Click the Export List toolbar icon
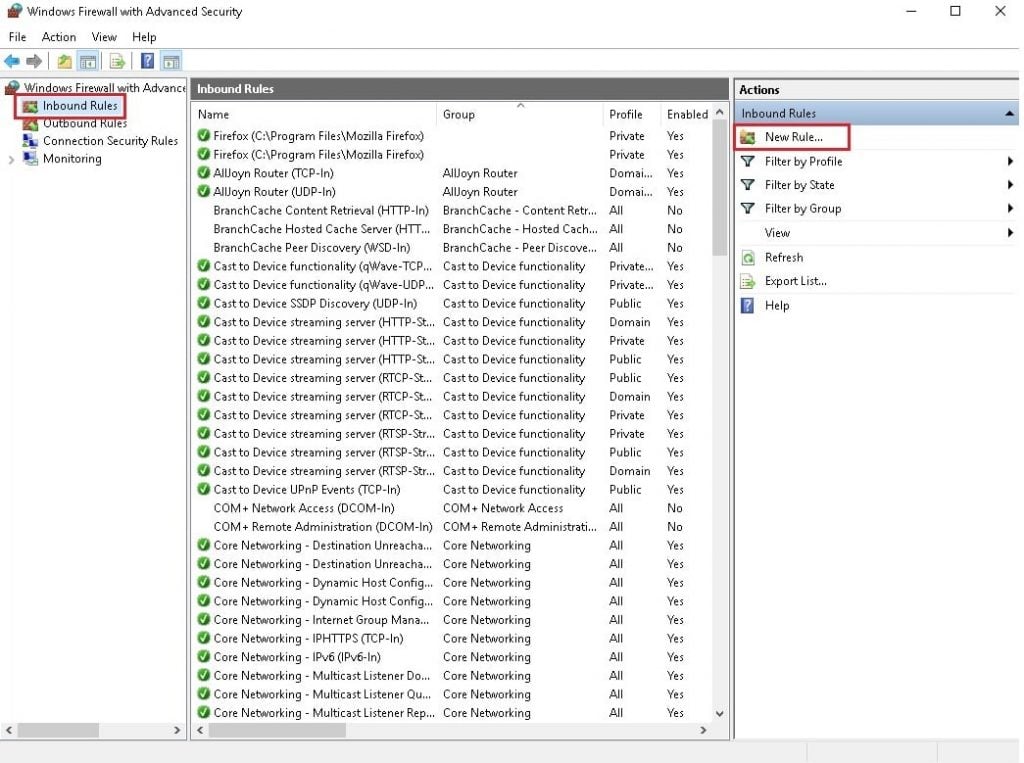 click(118, 61)
